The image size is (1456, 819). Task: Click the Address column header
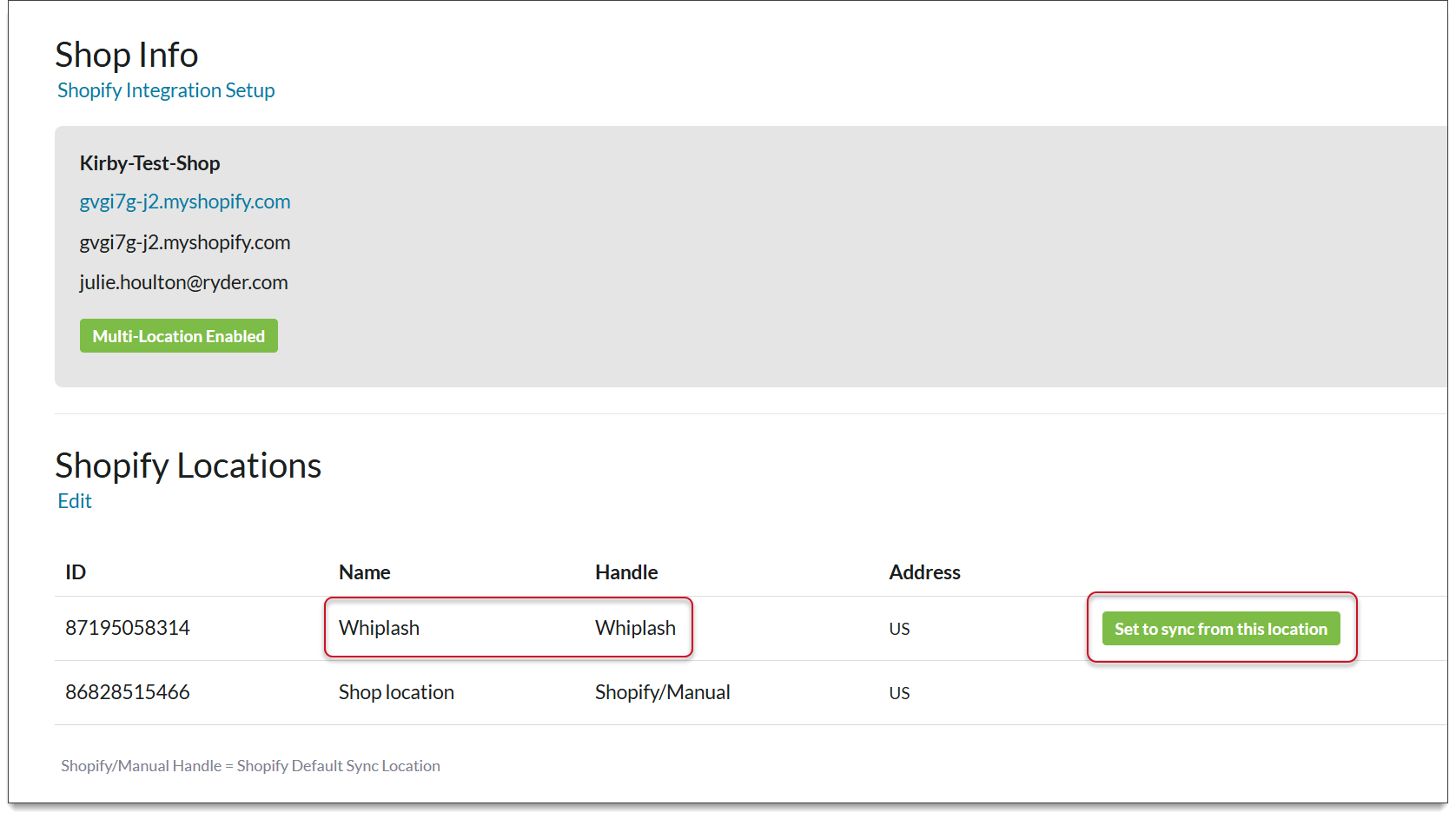click(x=924, y=572)
